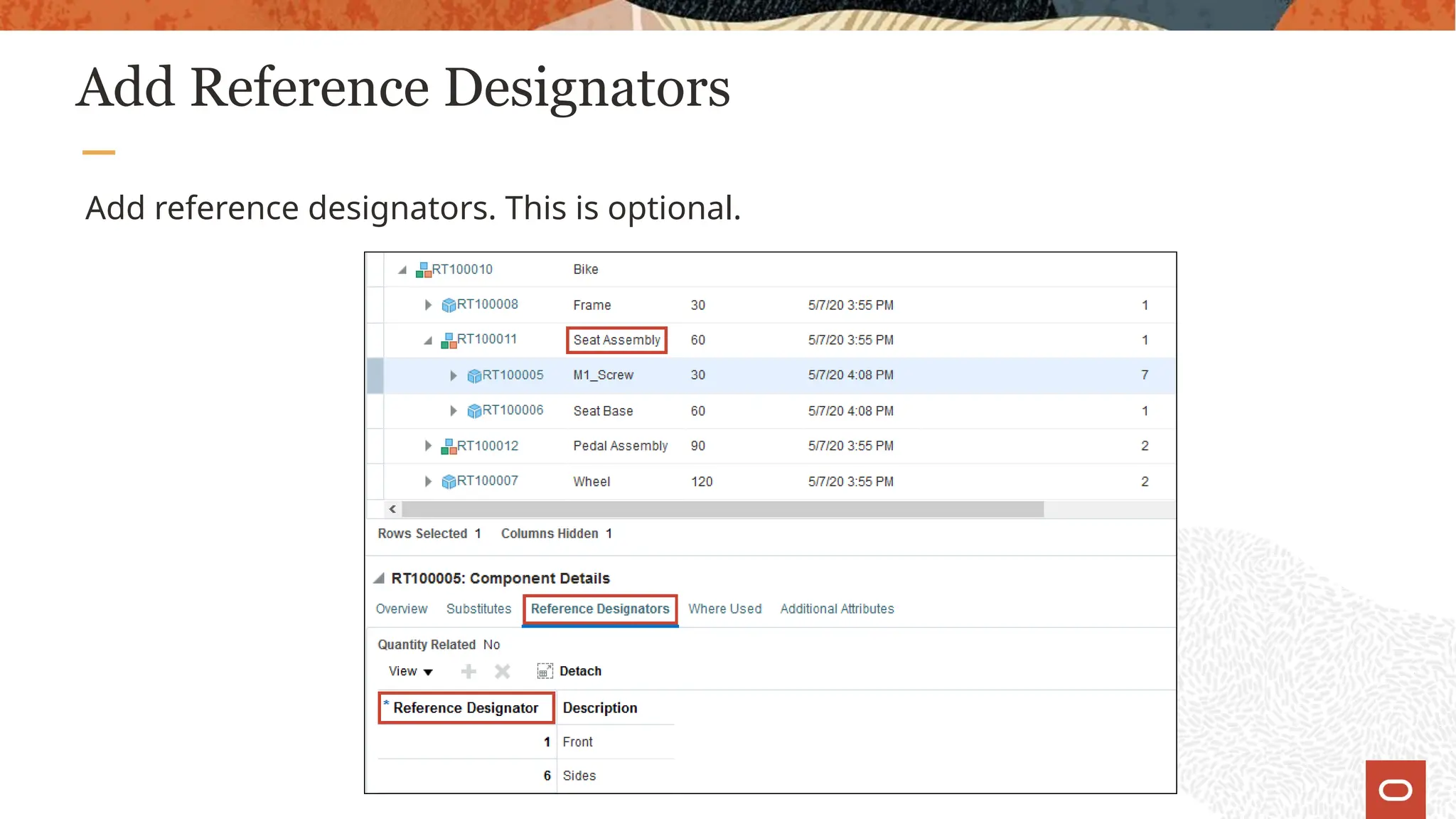Click the Detach table icon

(x=545, y=671)
